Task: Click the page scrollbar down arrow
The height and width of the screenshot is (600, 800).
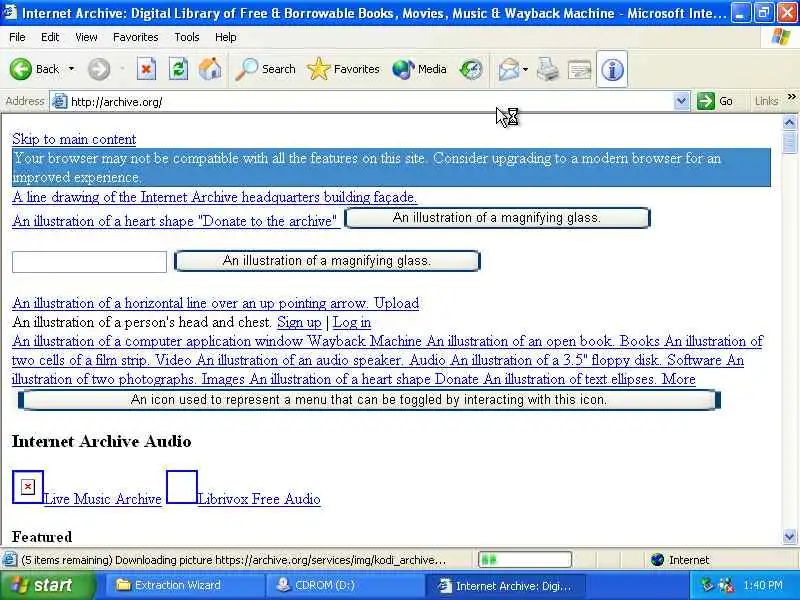Action: coord(789,536)
